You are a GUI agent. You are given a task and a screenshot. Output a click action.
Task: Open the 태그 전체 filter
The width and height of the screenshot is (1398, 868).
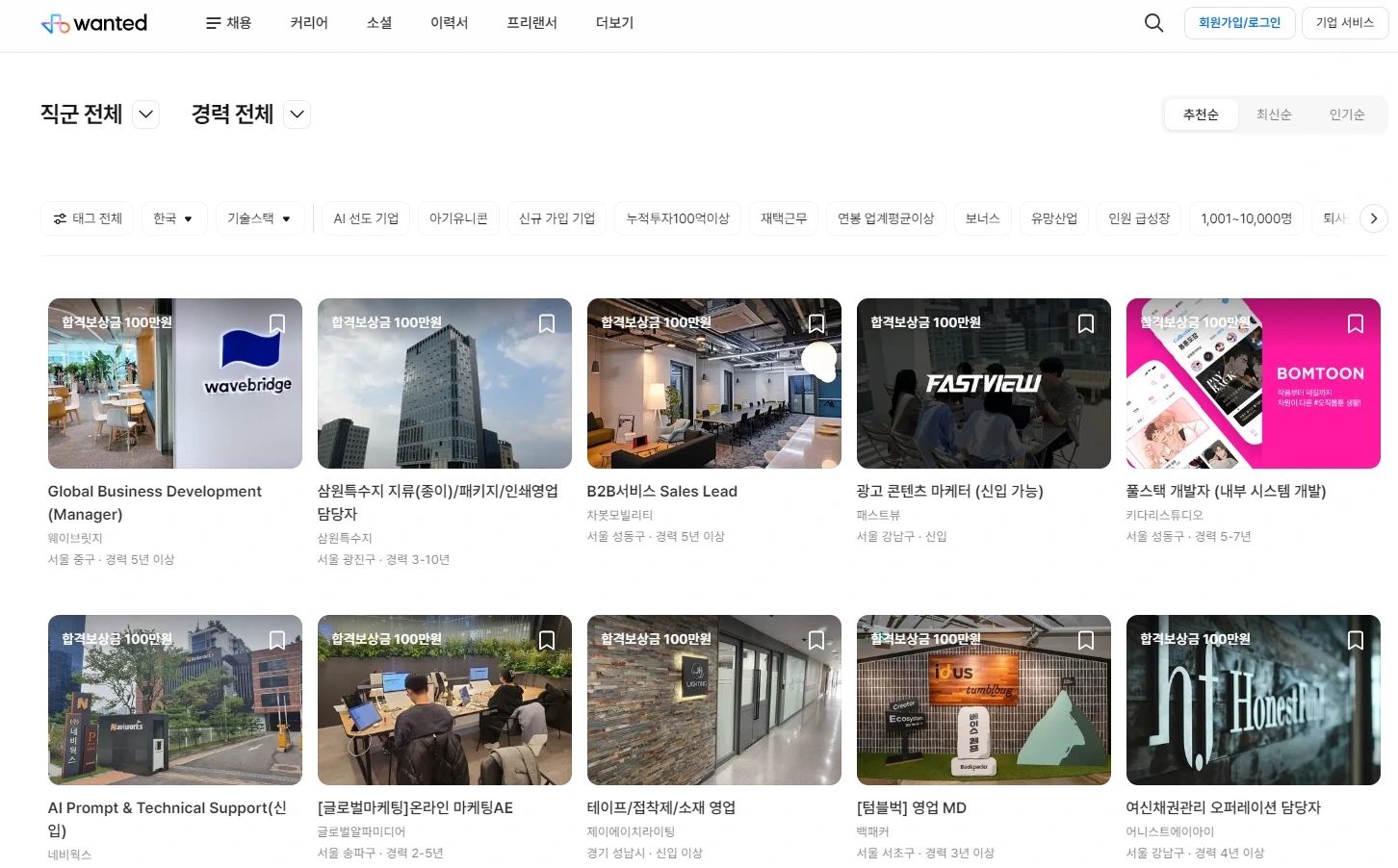coord(87,218)
